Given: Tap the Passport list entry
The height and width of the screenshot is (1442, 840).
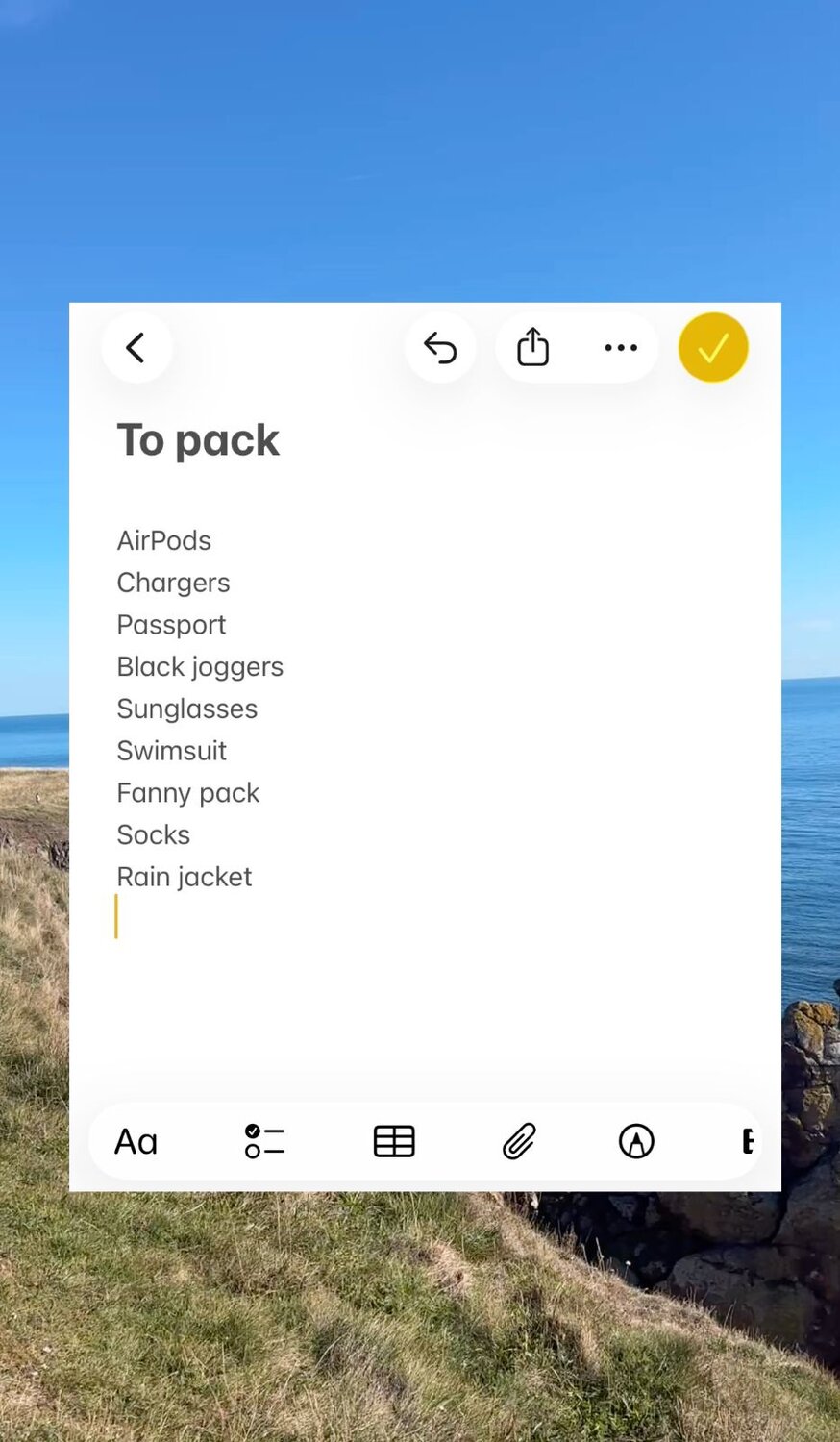Looking at the screenshot, I should (x=172, y=625).
